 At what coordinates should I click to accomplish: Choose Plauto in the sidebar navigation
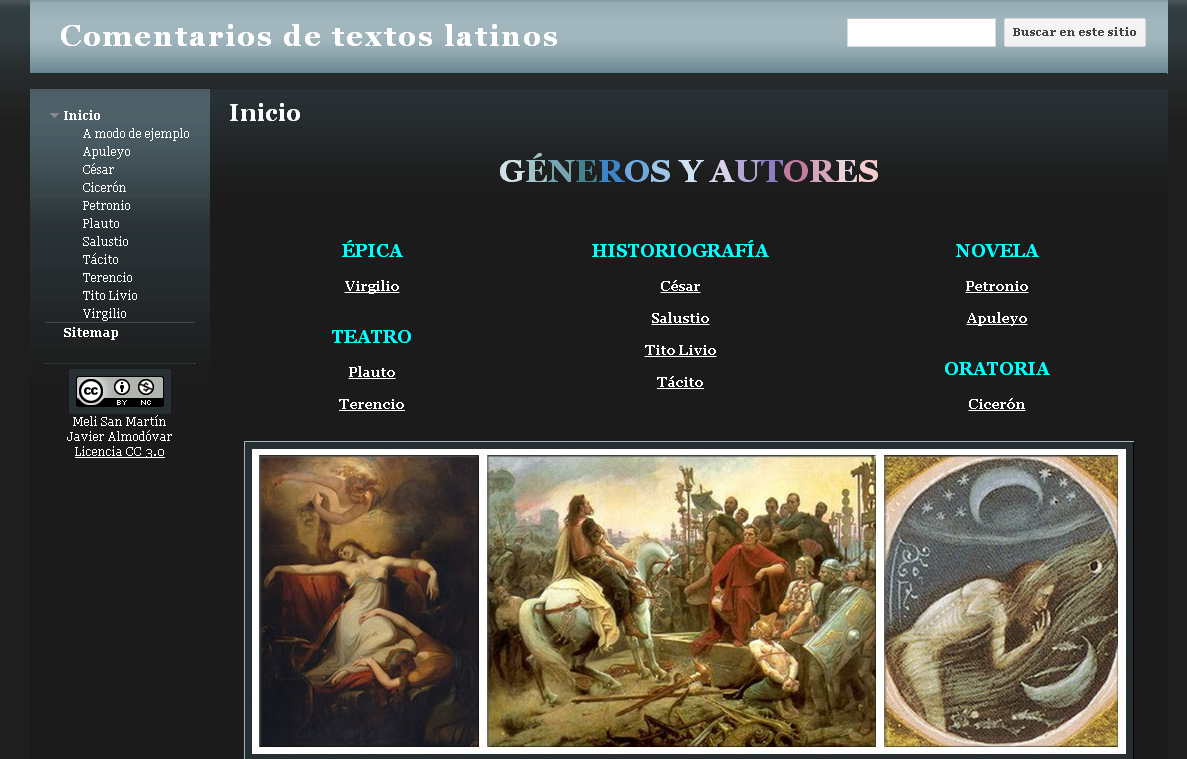pyautogui.click(x=101, y=224)
